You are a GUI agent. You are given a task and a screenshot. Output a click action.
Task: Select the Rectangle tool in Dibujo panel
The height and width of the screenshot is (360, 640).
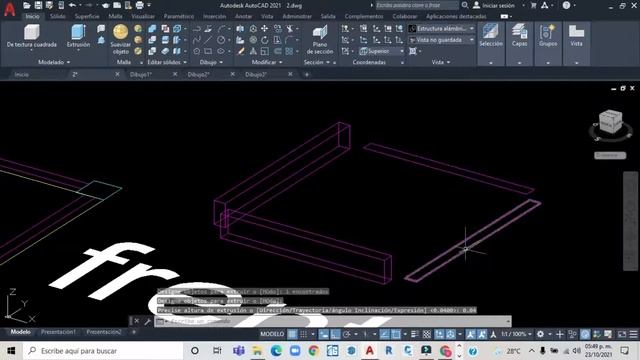tap(208, 51)
